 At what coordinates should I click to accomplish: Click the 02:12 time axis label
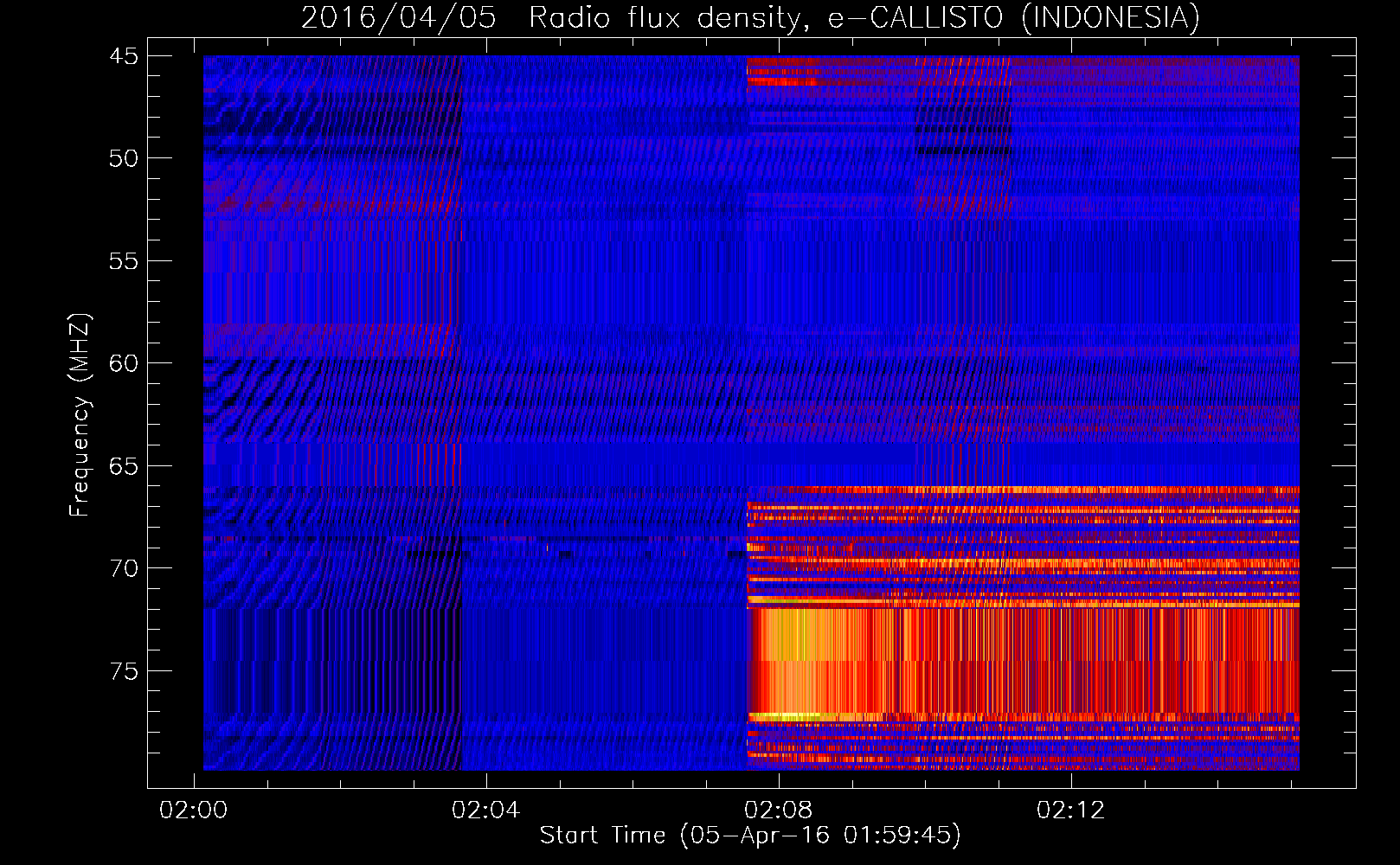tap(1071, 810)
